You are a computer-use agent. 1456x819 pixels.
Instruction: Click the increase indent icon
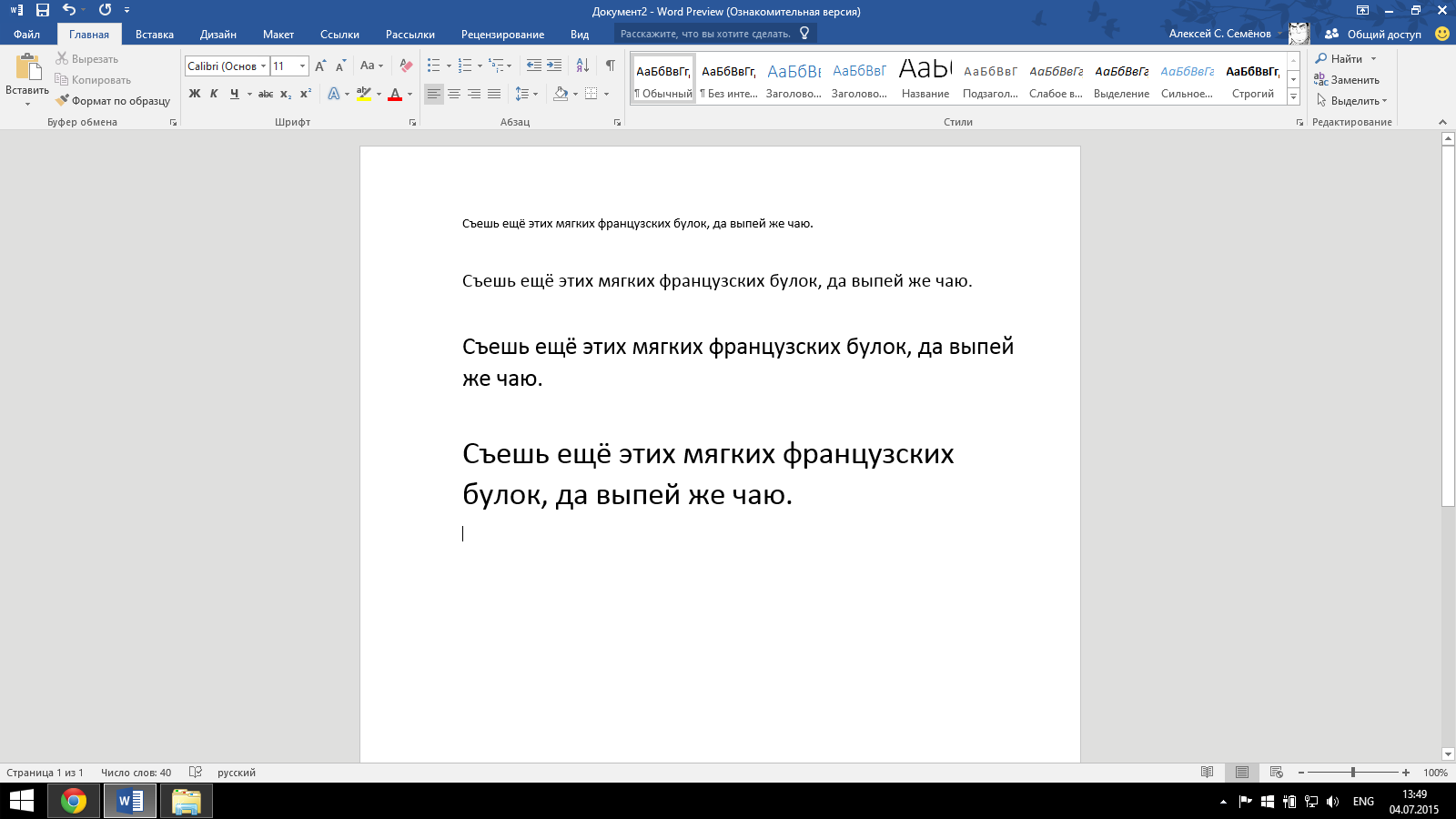tap(554, 66)
